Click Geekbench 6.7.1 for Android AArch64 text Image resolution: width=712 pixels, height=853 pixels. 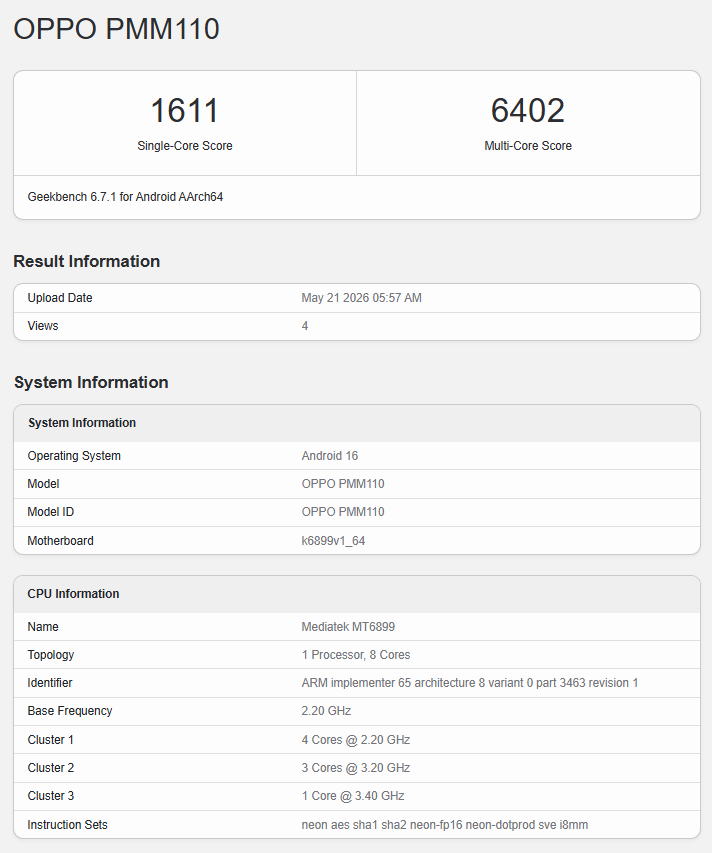(x=125, y=197)
